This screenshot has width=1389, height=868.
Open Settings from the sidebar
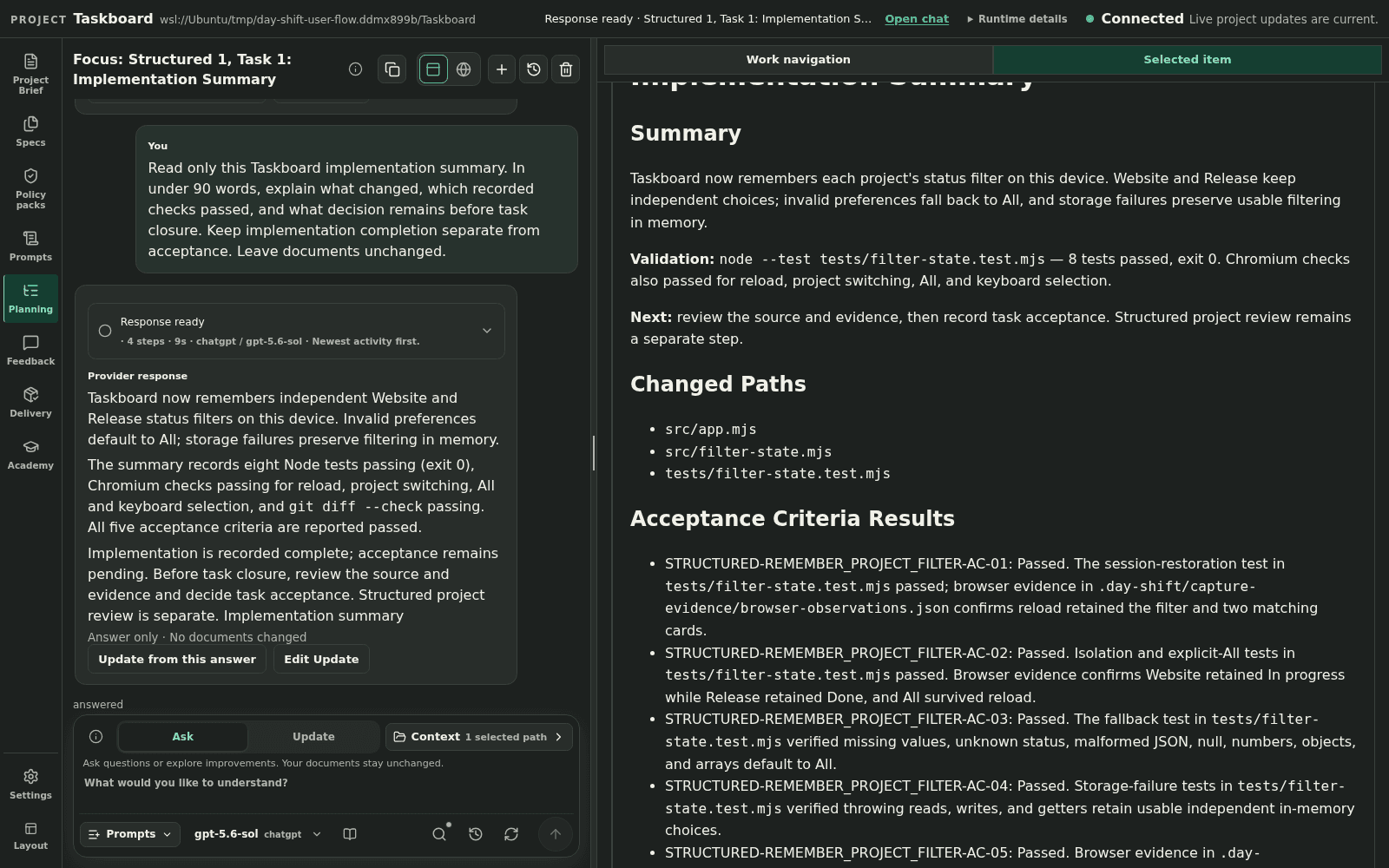[30, 784]
